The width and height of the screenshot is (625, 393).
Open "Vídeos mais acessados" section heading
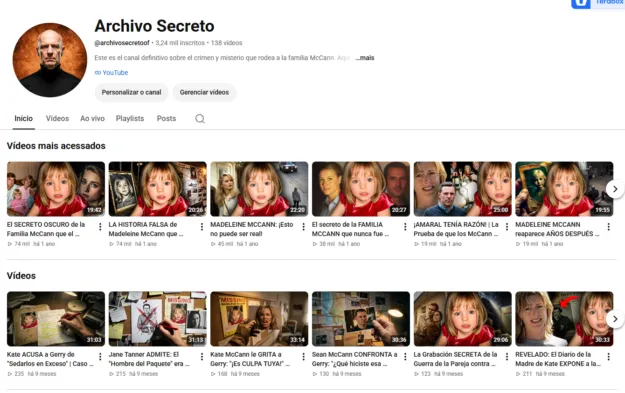point(56,146)
